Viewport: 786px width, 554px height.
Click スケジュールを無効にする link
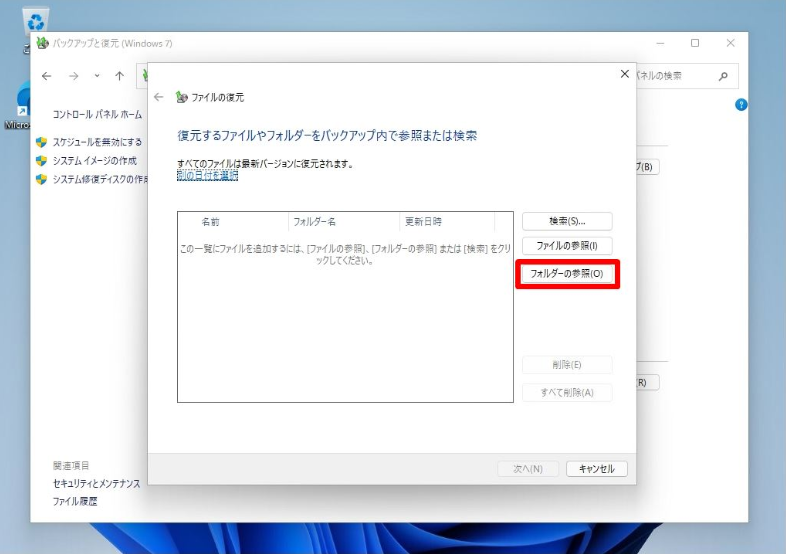[x=98, y=142]
